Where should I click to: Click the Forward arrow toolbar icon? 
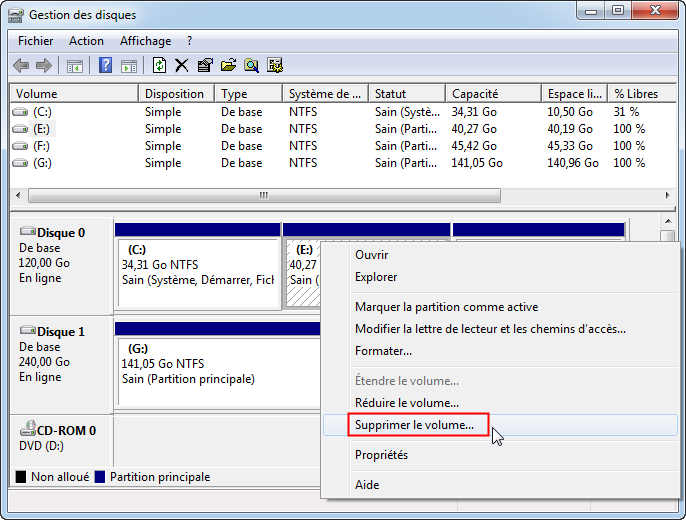click(x=44, y=66)
